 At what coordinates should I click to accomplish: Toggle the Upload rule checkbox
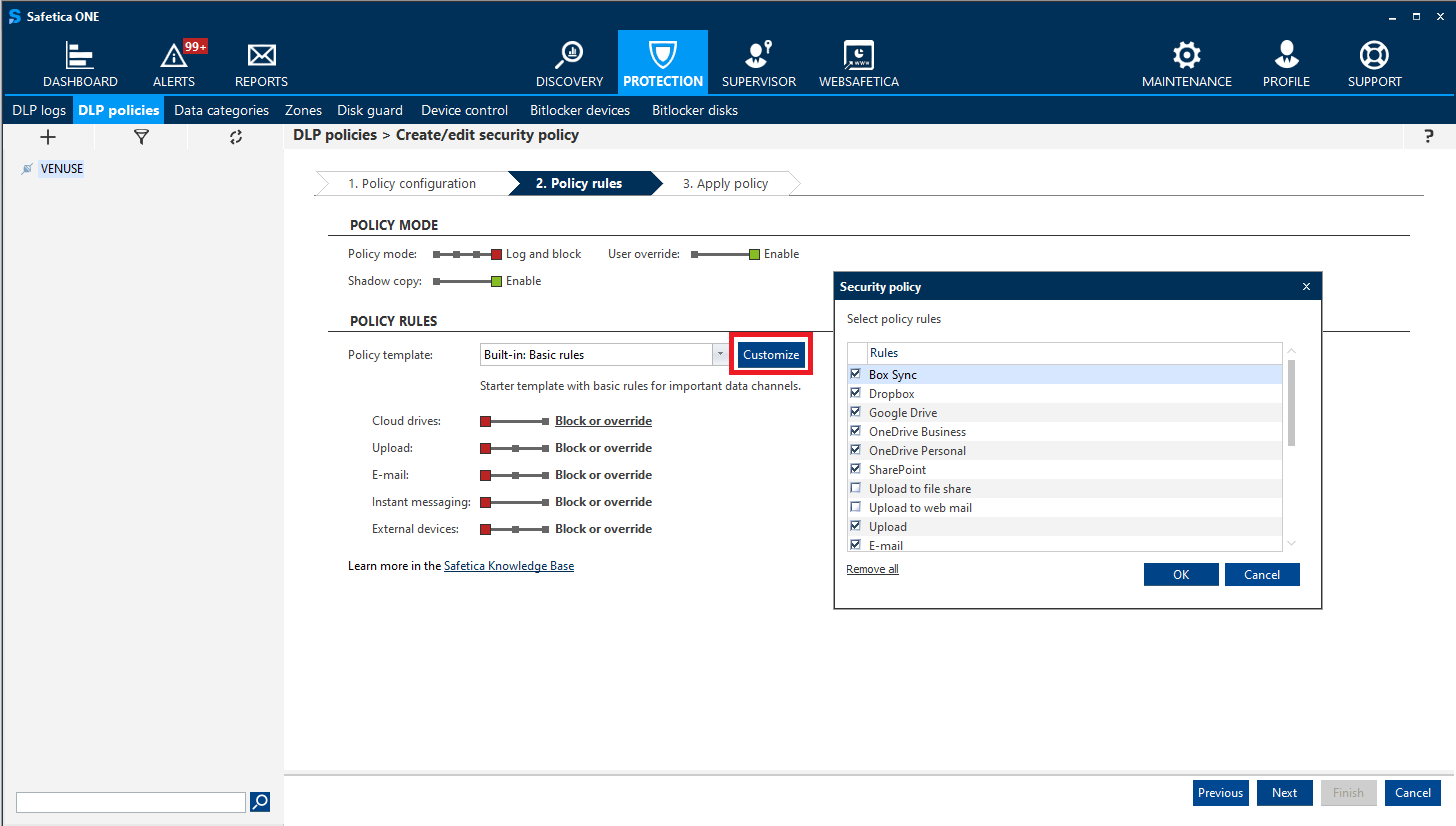click(x=855, y=526)
